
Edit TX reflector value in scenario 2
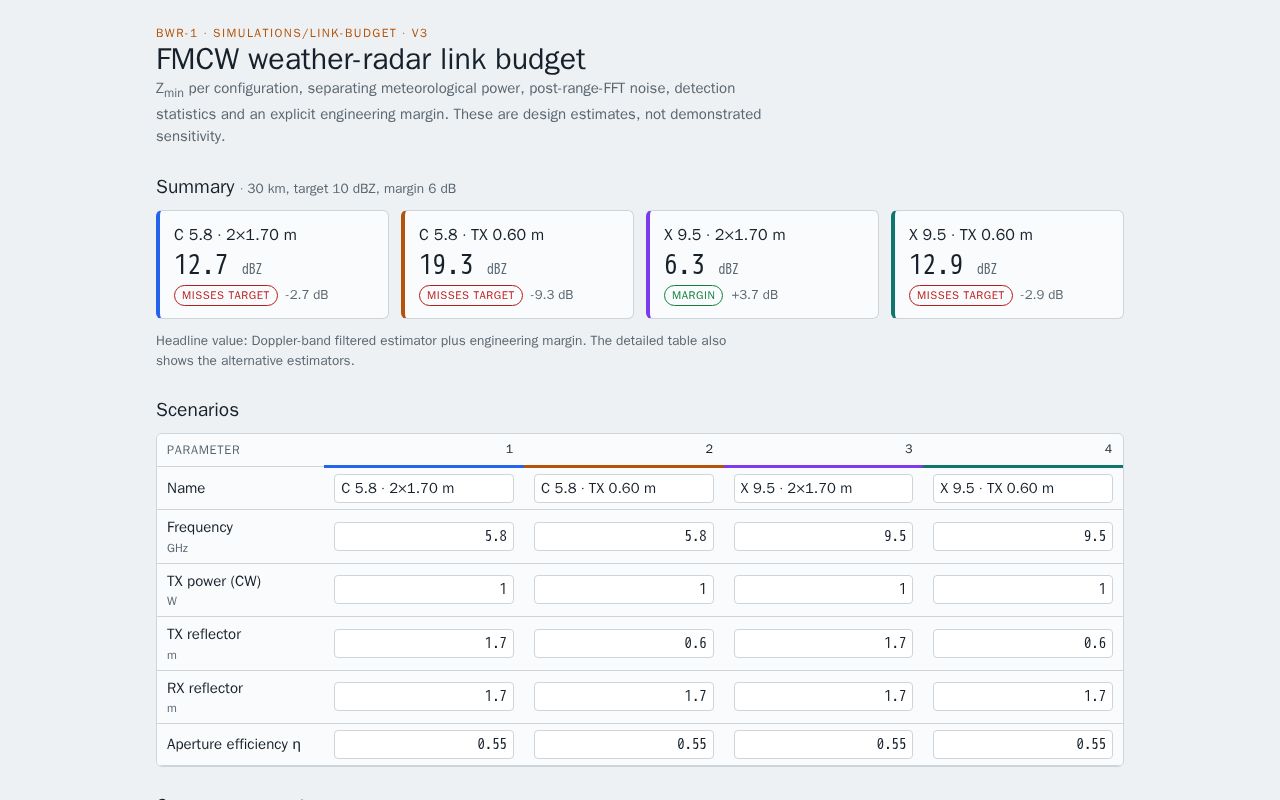[624, 643]
